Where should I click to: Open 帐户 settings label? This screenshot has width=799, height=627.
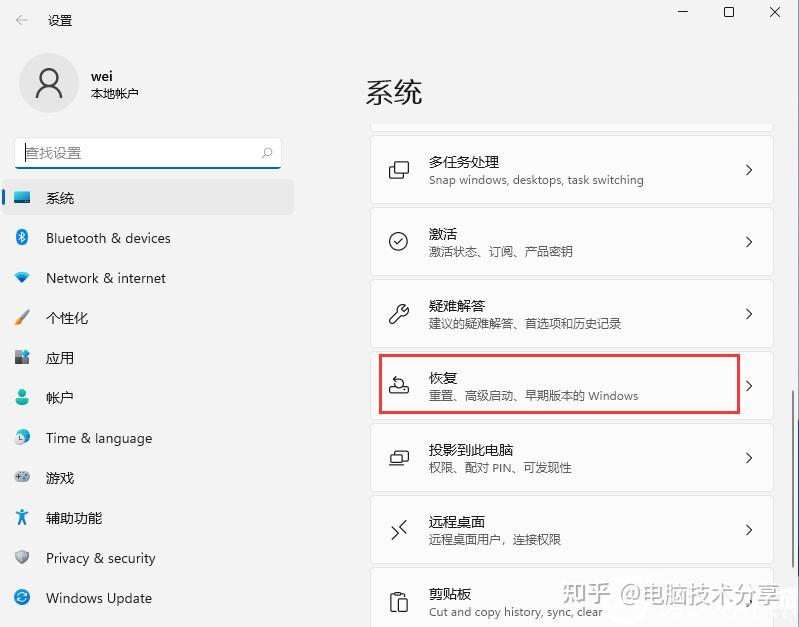(60, 398)
